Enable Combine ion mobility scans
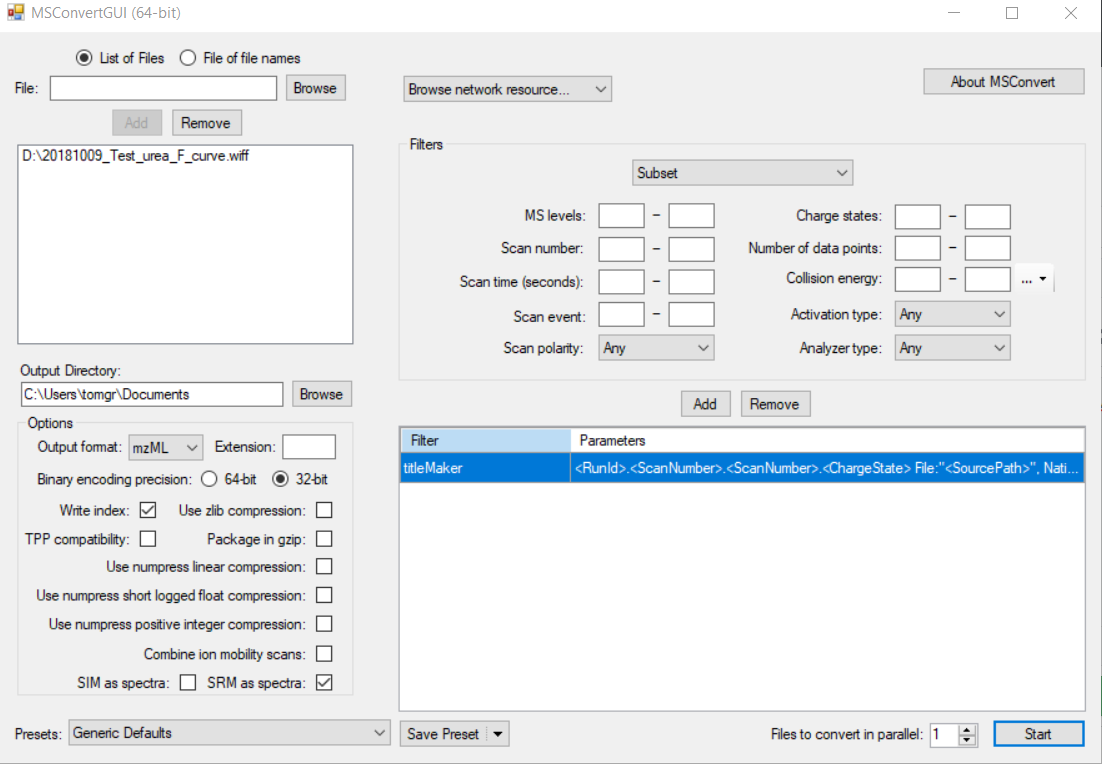1102x764 pixels. (x=323, y=653)
